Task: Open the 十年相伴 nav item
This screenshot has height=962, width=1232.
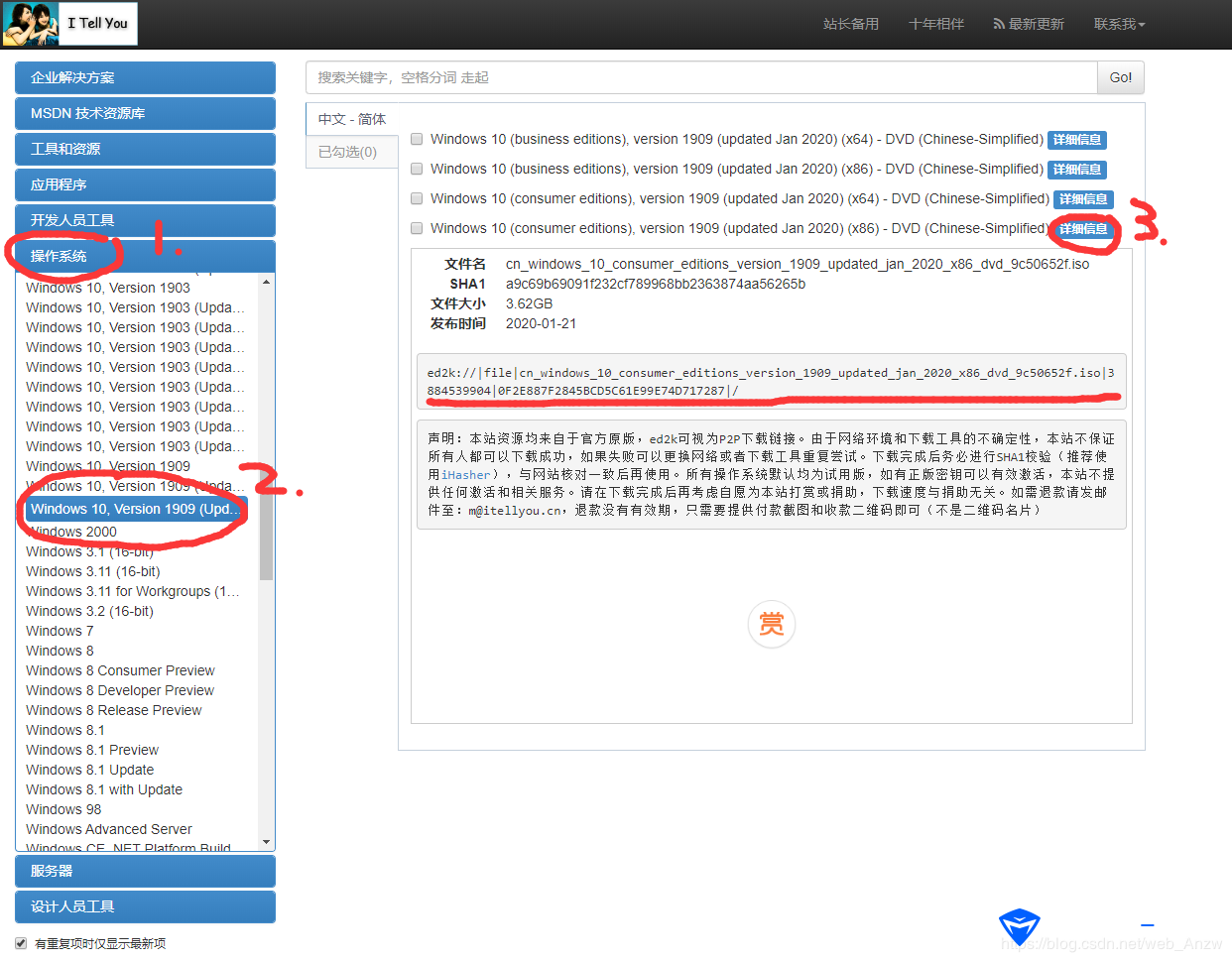Action: coord(936,24)
